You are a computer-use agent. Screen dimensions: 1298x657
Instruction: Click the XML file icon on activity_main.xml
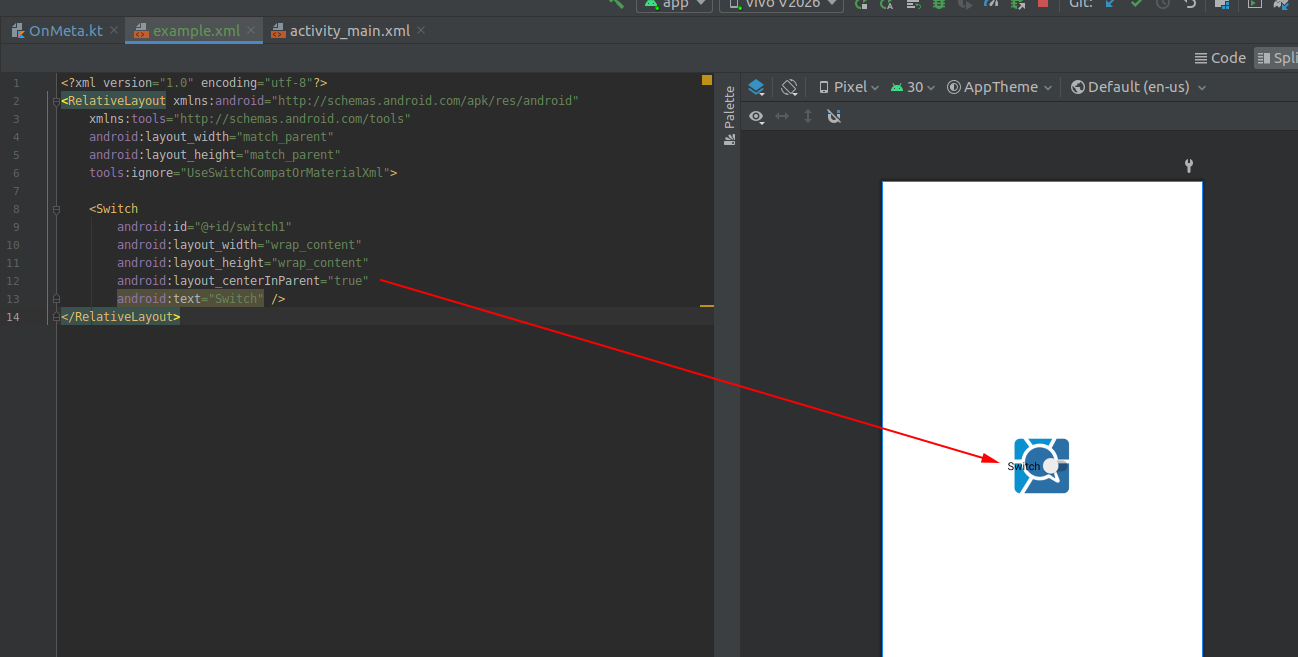279,30
